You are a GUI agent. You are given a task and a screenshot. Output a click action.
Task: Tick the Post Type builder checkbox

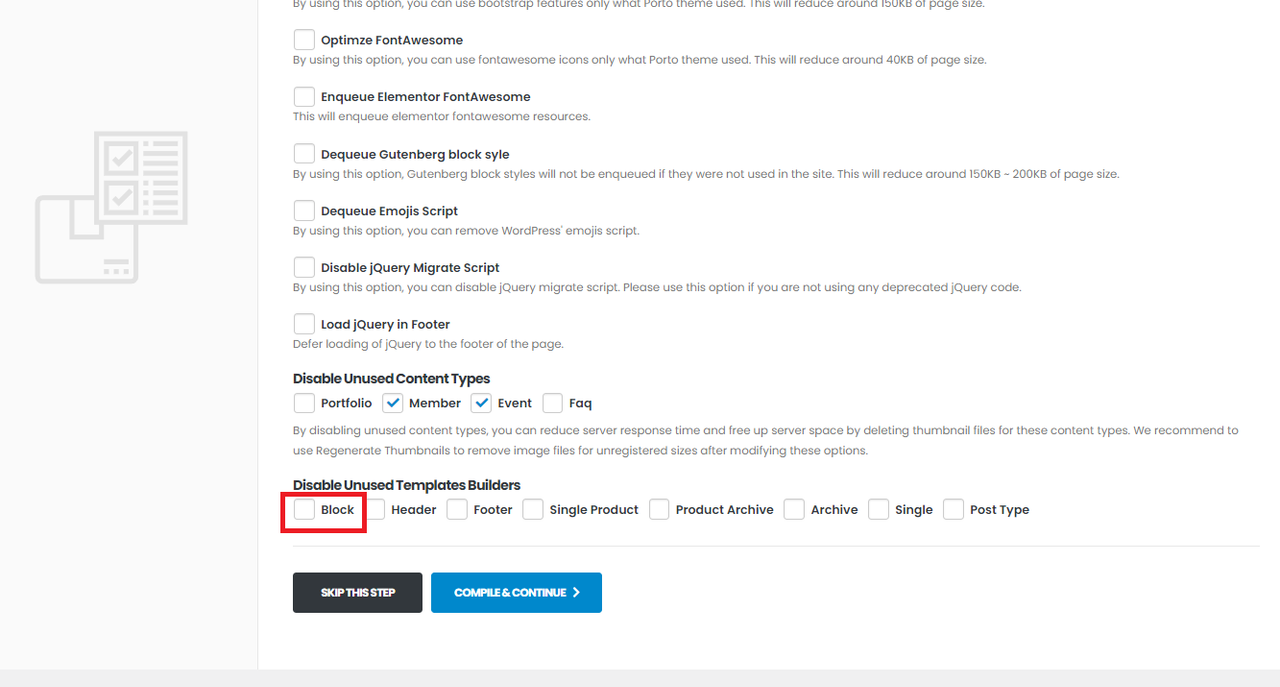point(953,509)
